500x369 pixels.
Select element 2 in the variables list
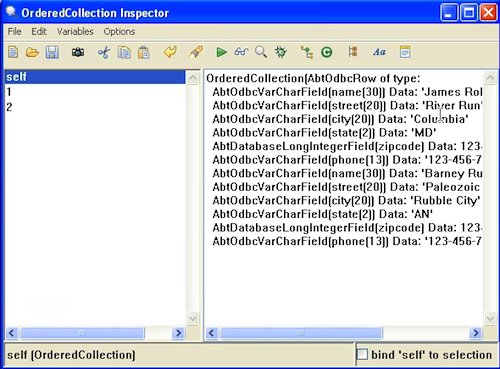[x=95, y=107]
